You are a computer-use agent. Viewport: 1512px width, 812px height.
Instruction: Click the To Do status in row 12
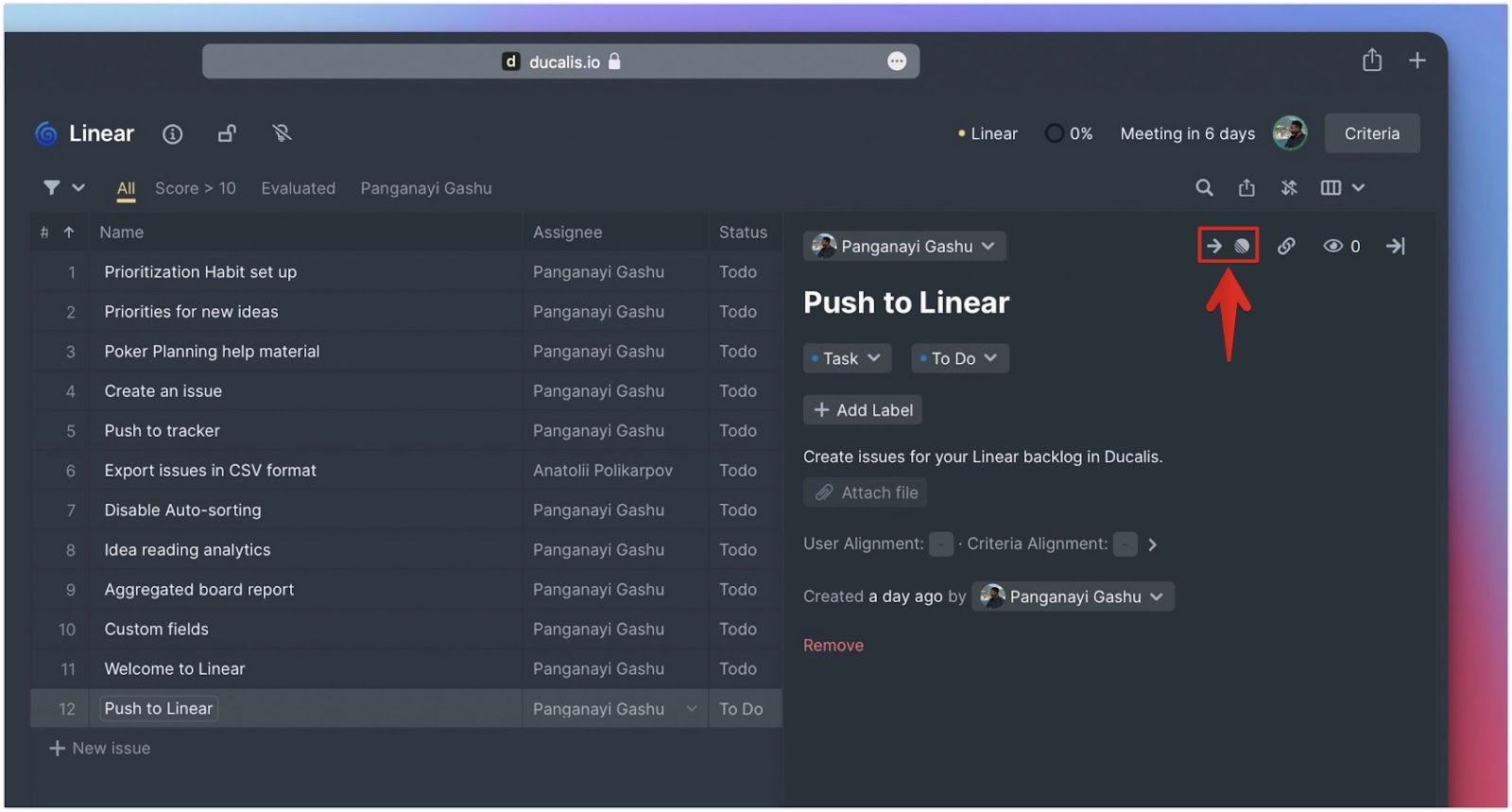[741, 709]
